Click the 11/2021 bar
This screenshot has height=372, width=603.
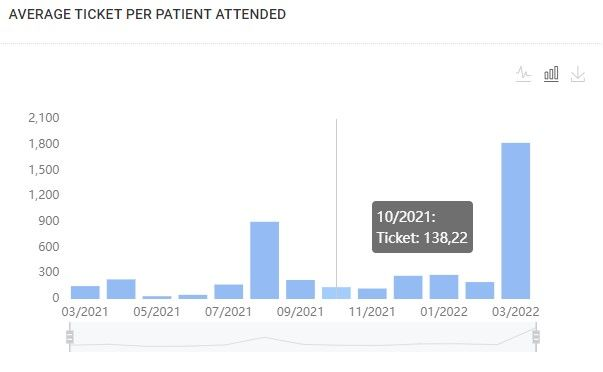click(372, 294)
